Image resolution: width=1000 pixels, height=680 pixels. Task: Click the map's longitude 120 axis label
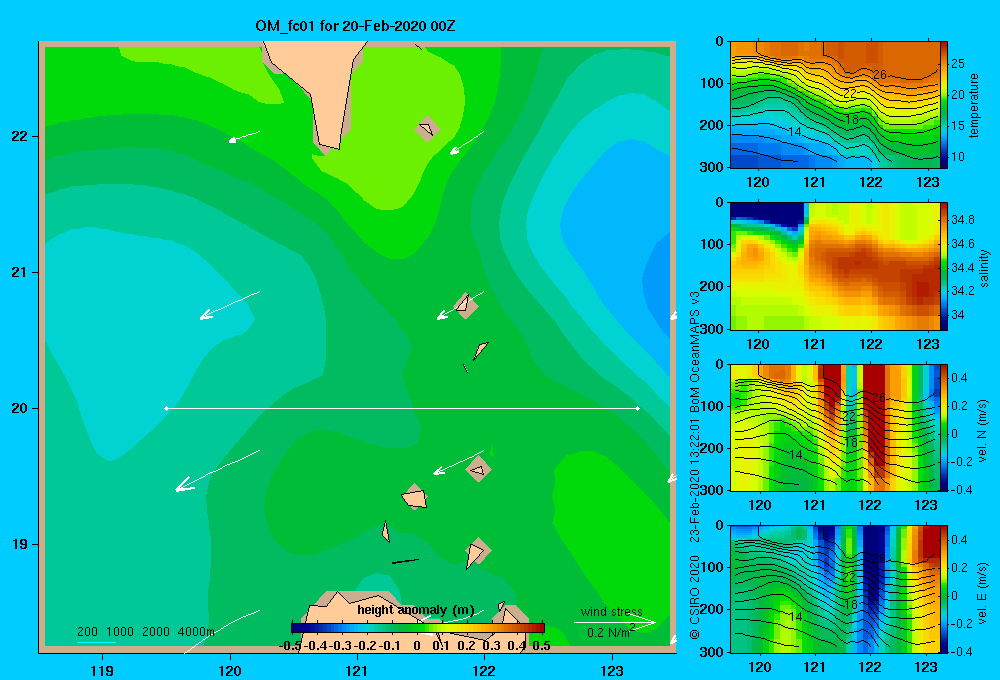click(230, 670)
